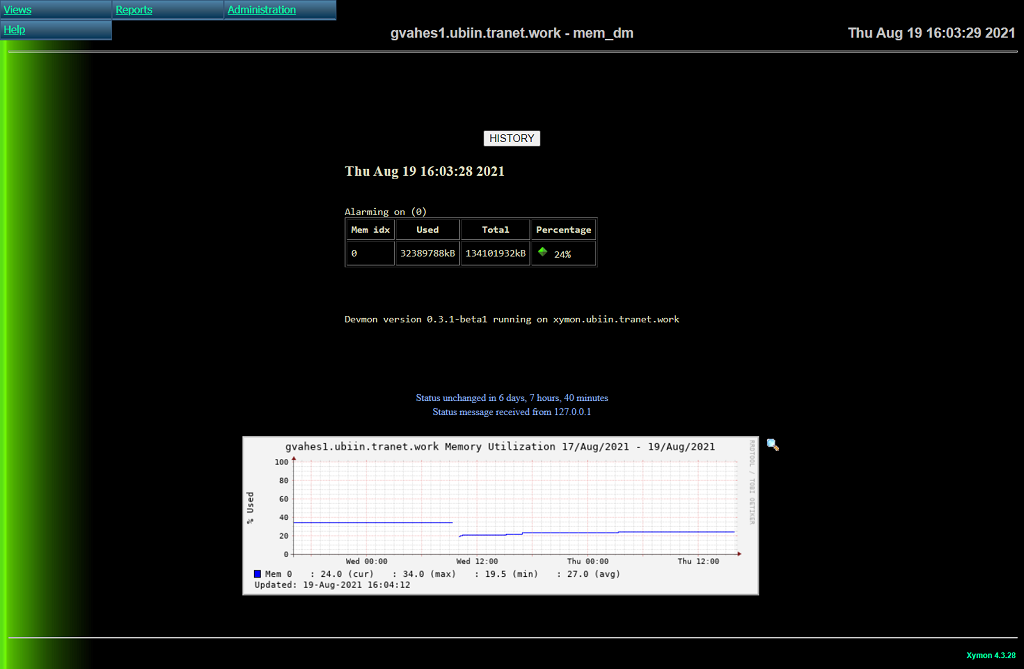Click the Used column header
The image size is (1024, 669).
pos(427,230)
